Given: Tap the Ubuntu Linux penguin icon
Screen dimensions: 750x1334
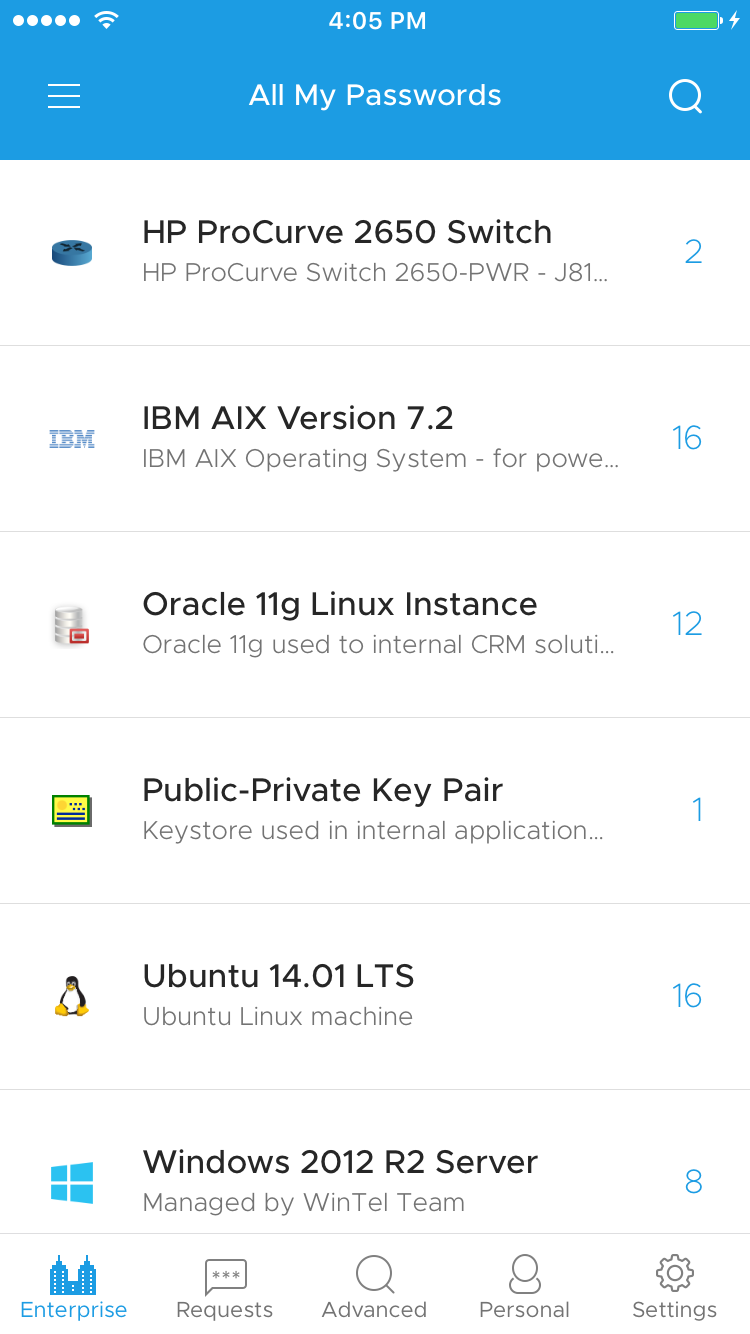Looking at the screenshot, I should pyautogui.click(x=72, y=996).
